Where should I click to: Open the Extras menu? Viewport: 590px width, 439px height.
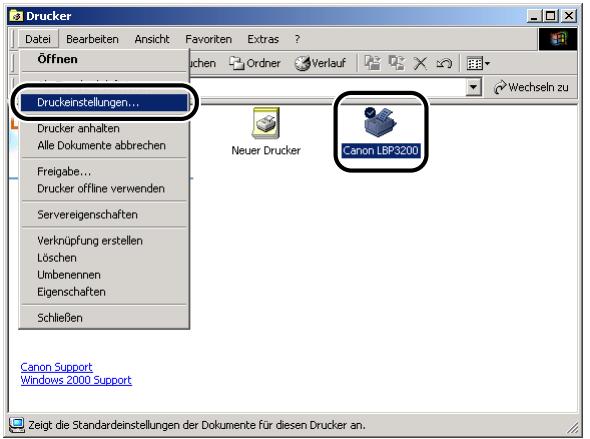coord(263,39)
